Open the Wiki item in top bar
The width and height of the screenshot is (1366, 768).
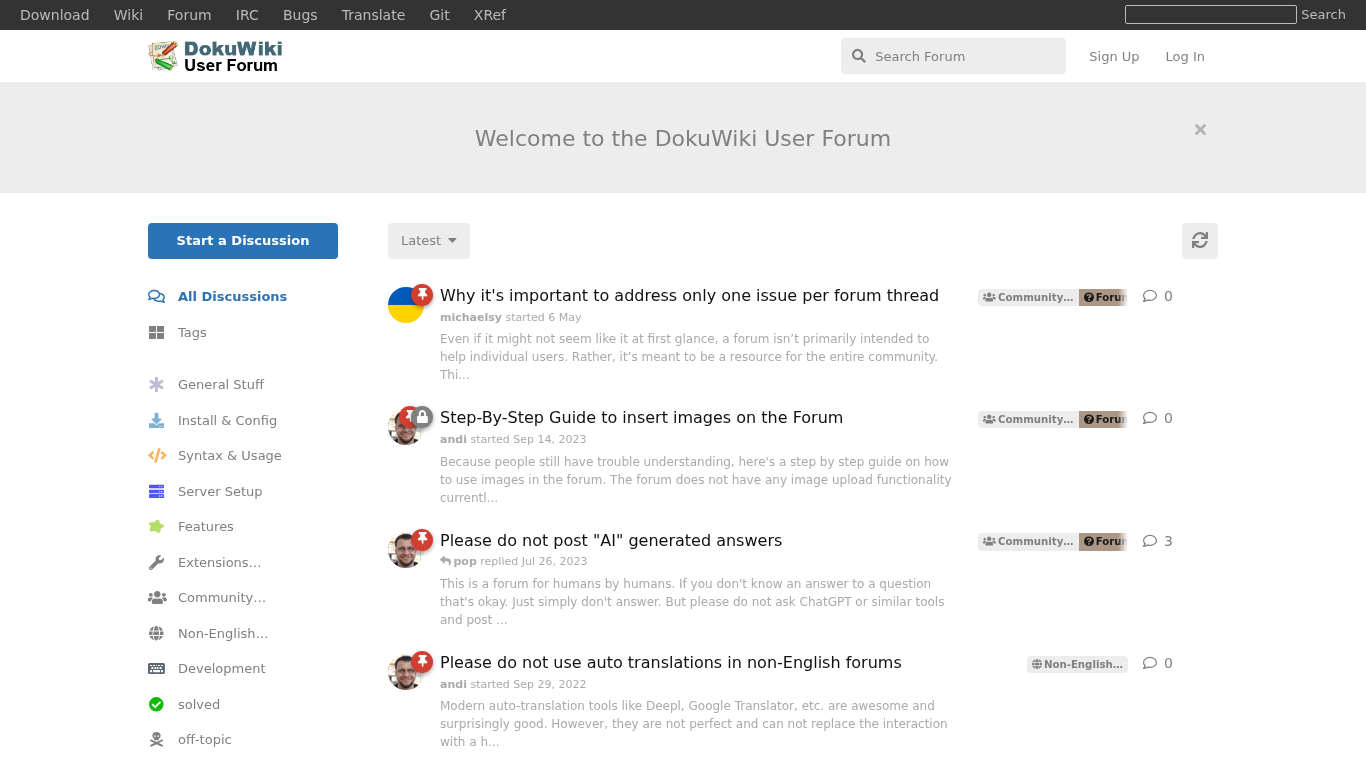point(128,15)
